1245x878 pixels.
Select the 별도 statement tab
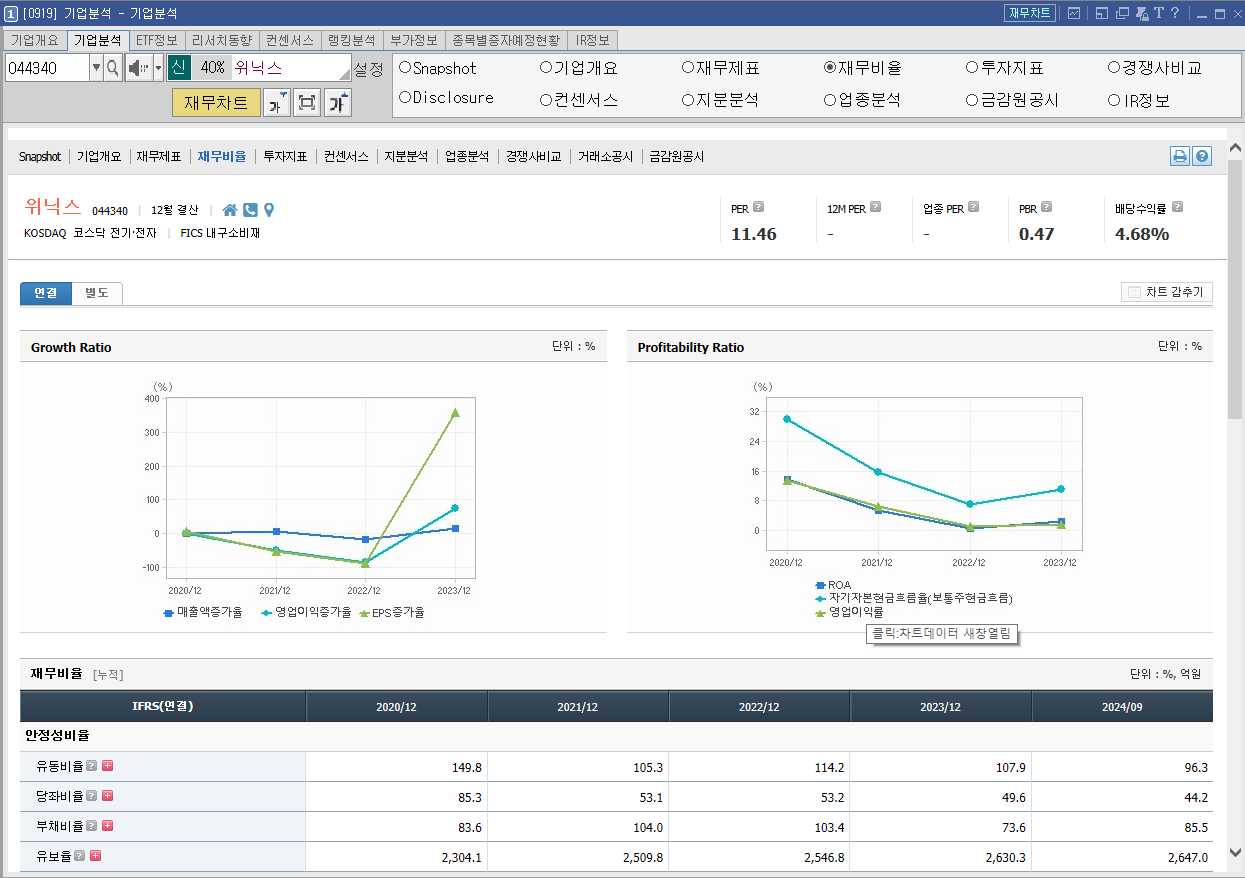coord(97,293)
